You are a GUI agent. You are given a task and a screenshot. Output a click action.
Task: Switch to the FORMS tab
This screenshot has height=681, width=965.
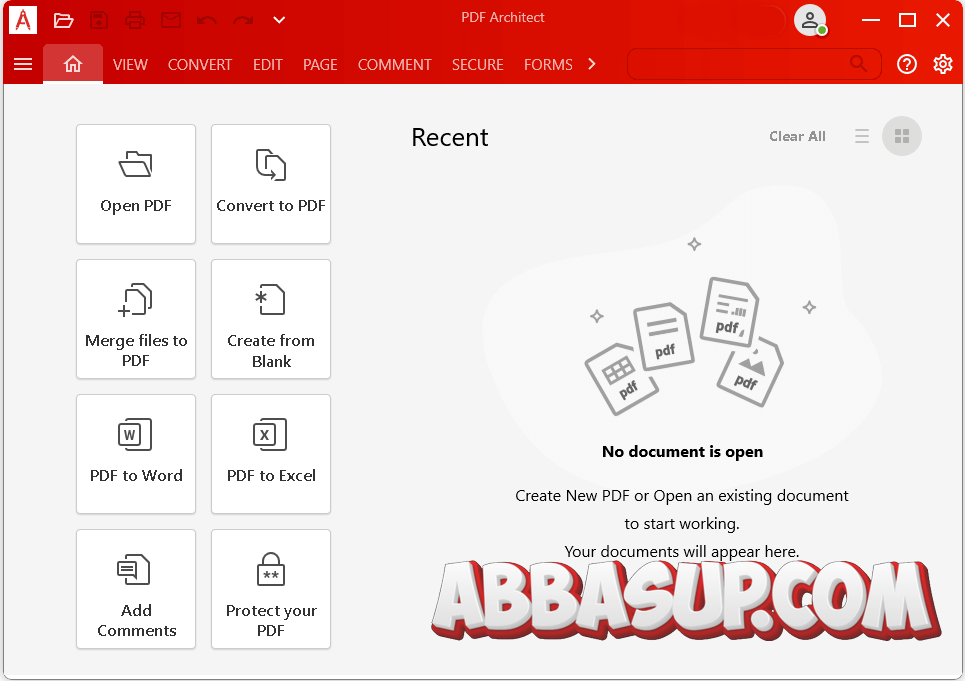[x=548, y=65]
